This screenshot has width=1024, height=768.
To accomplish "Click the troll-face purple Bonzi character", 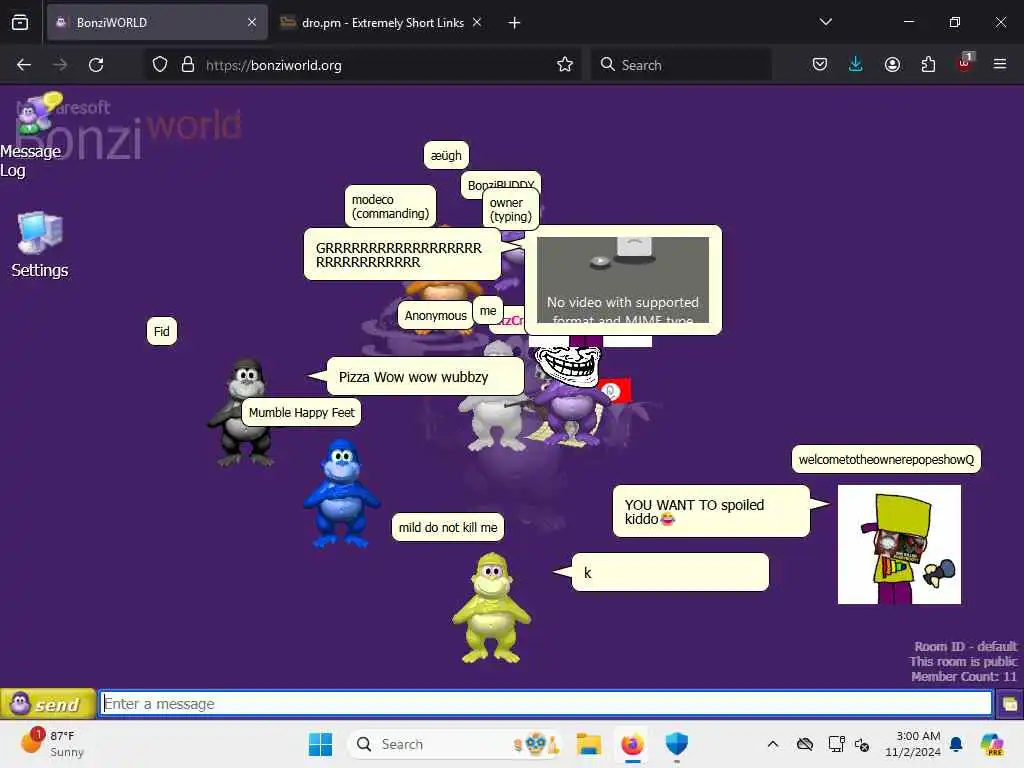I will coord(571,396).
